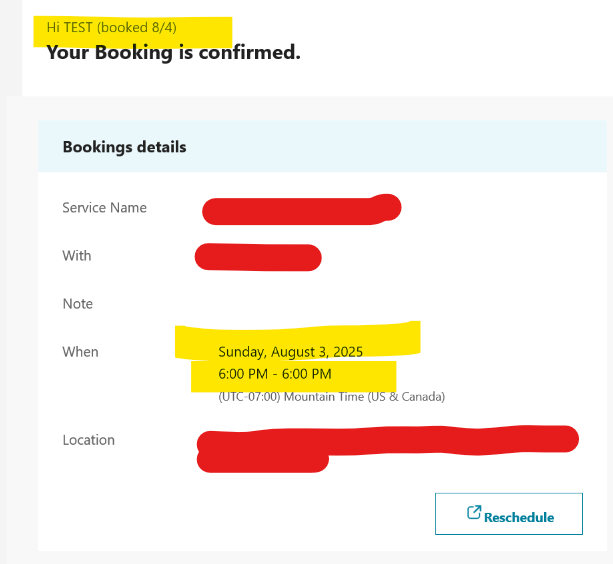
Task: Select the 'Hi TEST (booked 8/4)' greeting
Action: 111,27
